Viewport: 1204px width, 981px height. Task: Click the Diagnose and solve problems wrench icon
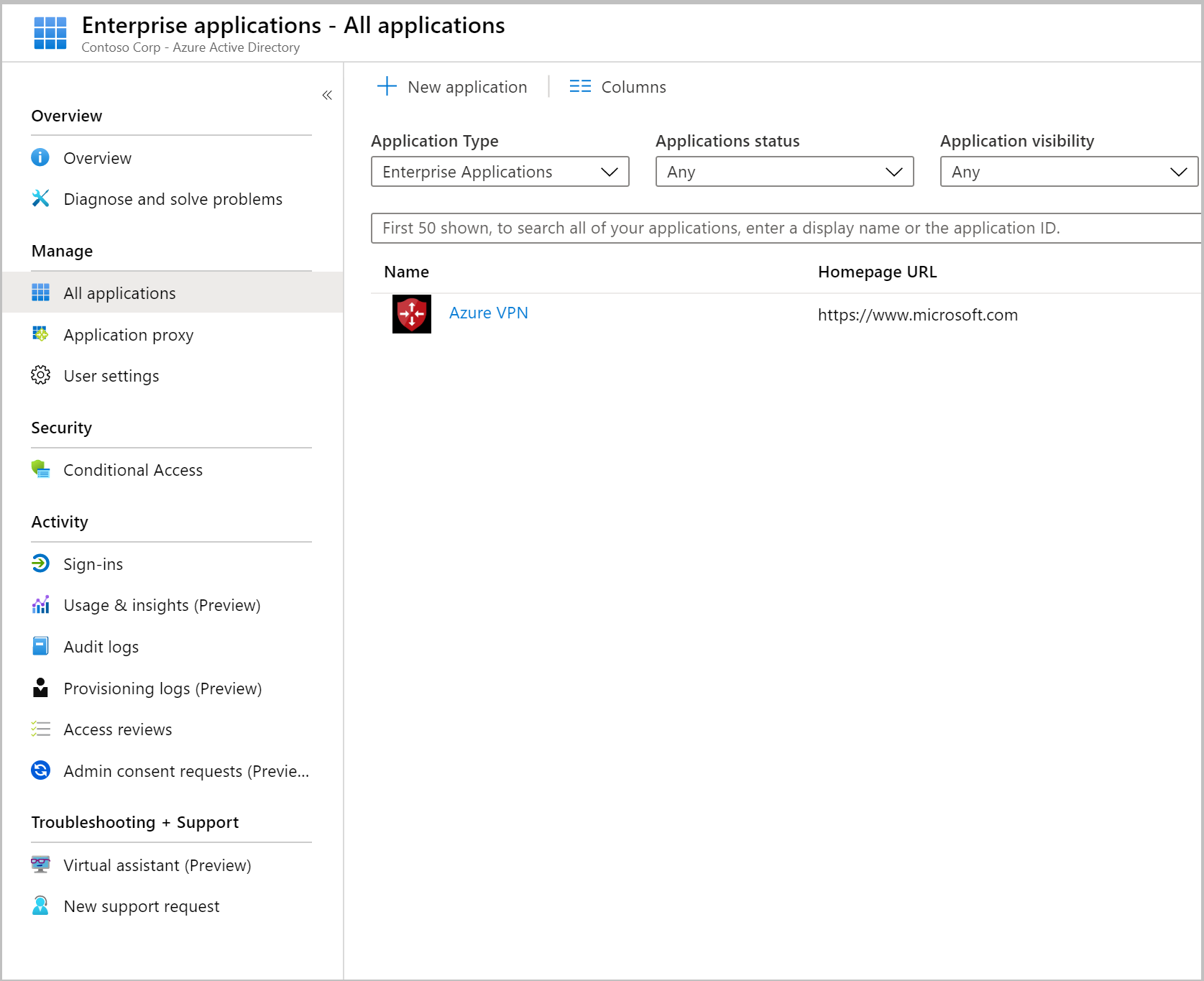[x=40, y=198]
